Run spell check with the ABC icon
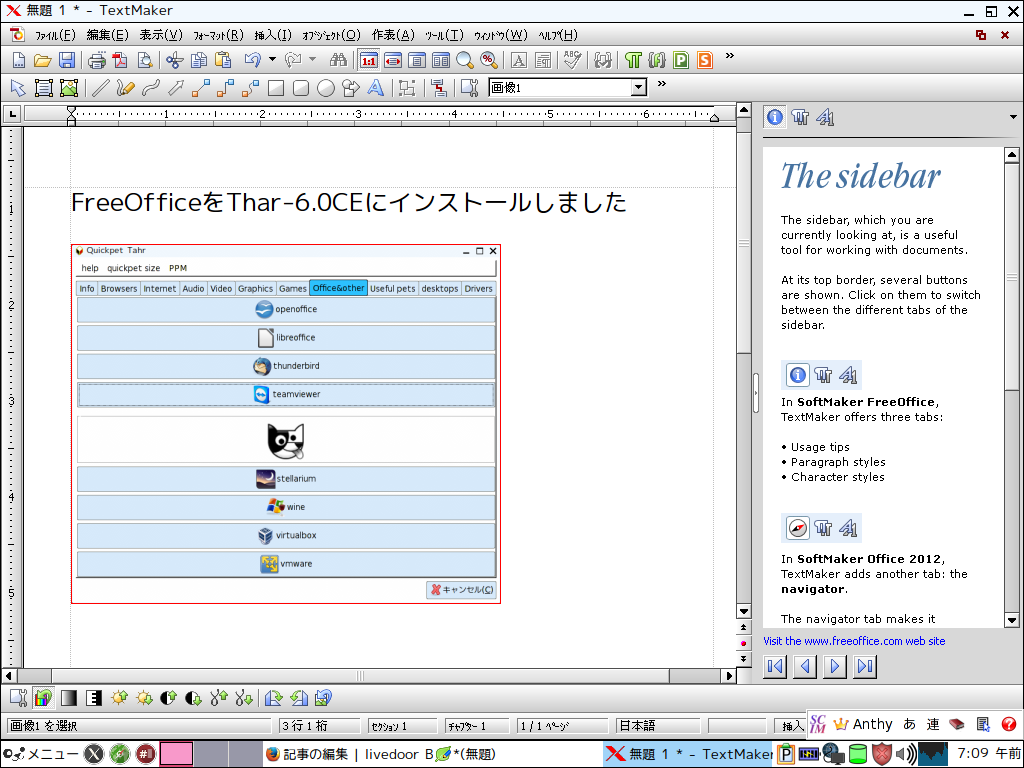The width and height of the screenshot is (1024, 768). [x=573, y=61]
